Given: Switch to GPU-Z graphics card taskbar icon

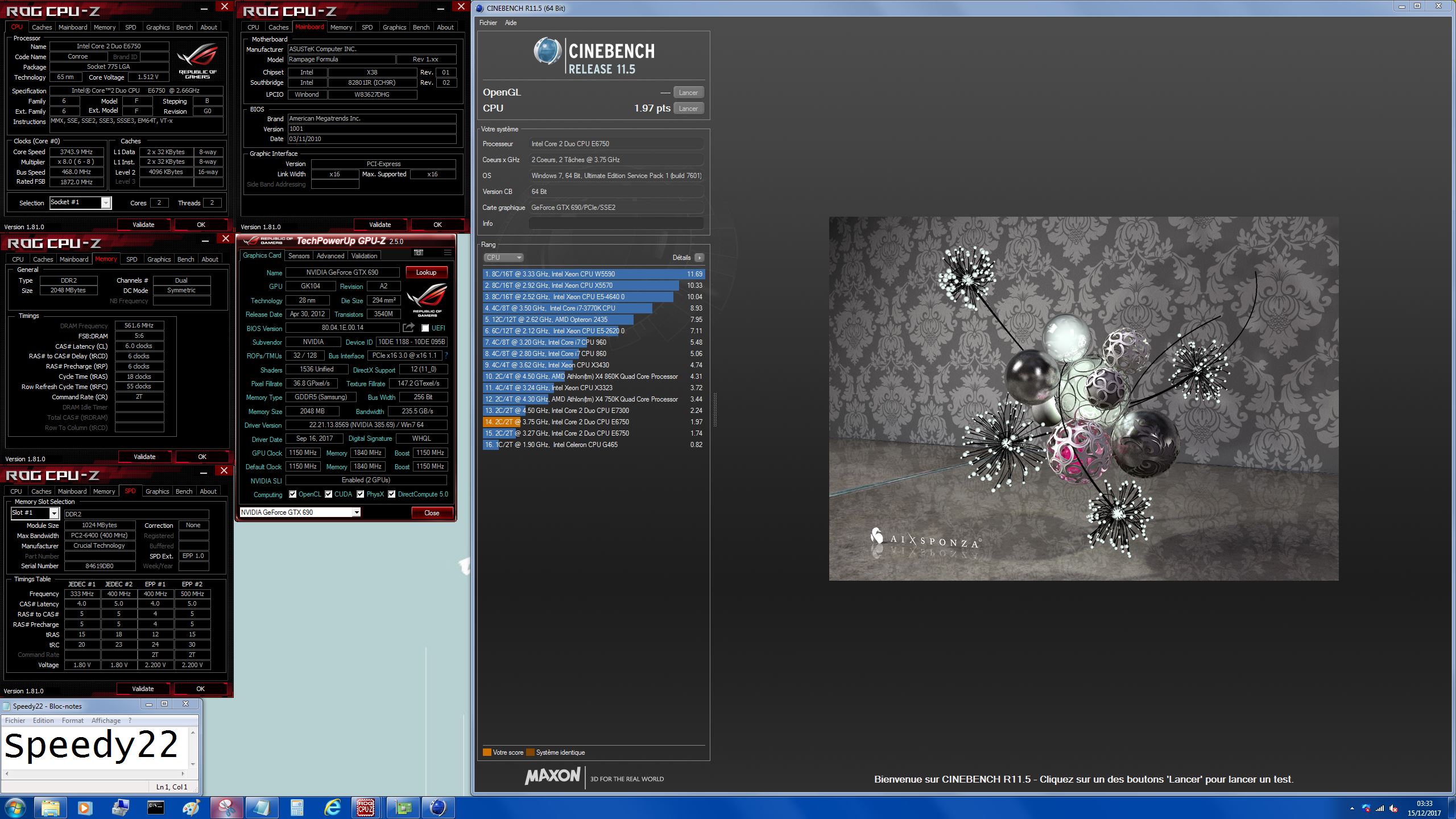Looking at the screenshot, I should click(403, 808).
